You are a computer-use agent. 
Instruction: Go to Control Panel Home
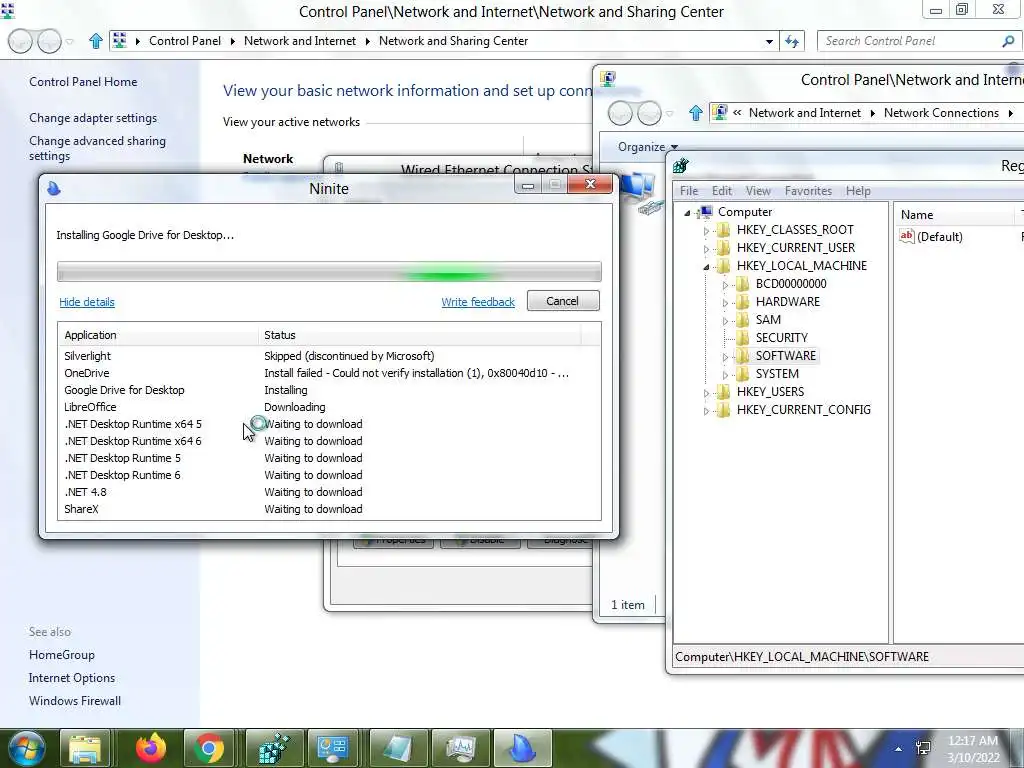[x=83, y=82]
